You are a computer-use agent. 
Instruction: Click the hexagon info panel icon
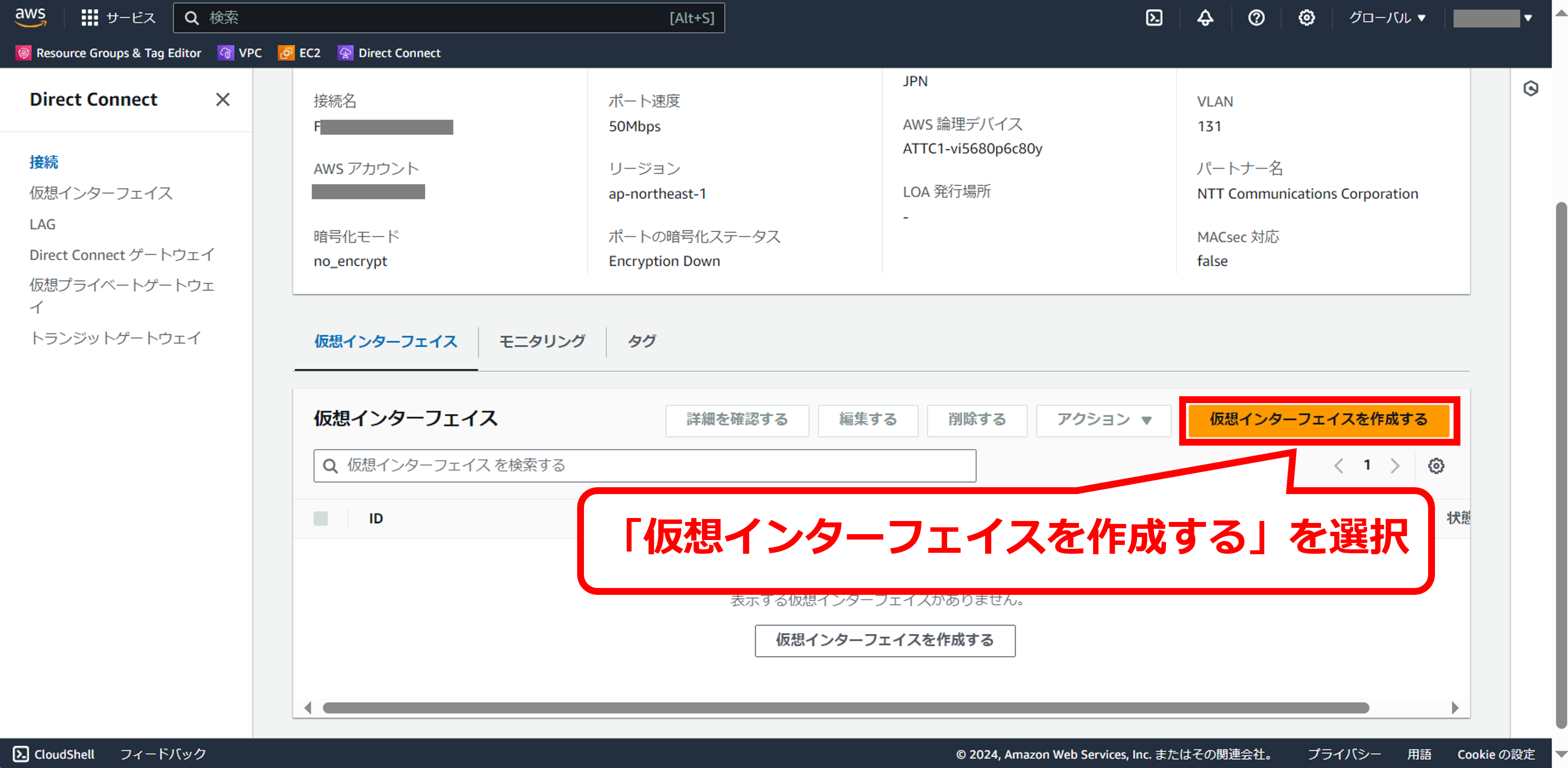(1530, 89)
